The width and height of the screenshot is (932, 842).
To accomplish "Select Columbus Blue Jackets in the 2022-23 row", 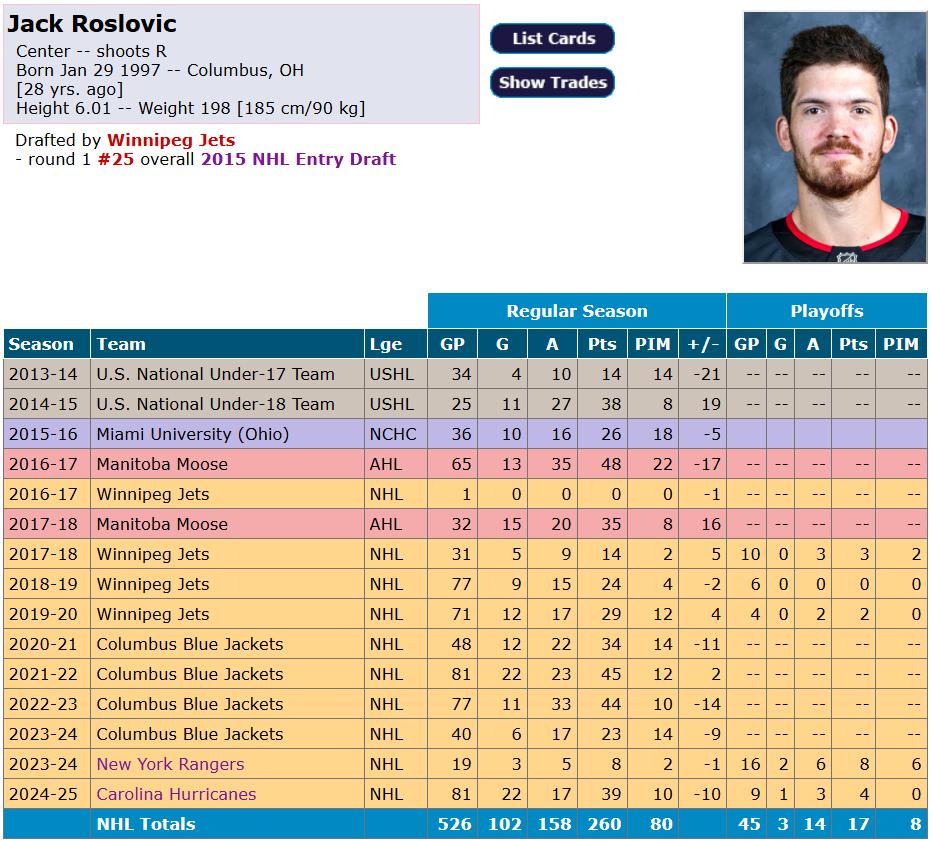I will click(x=227, y=704).
